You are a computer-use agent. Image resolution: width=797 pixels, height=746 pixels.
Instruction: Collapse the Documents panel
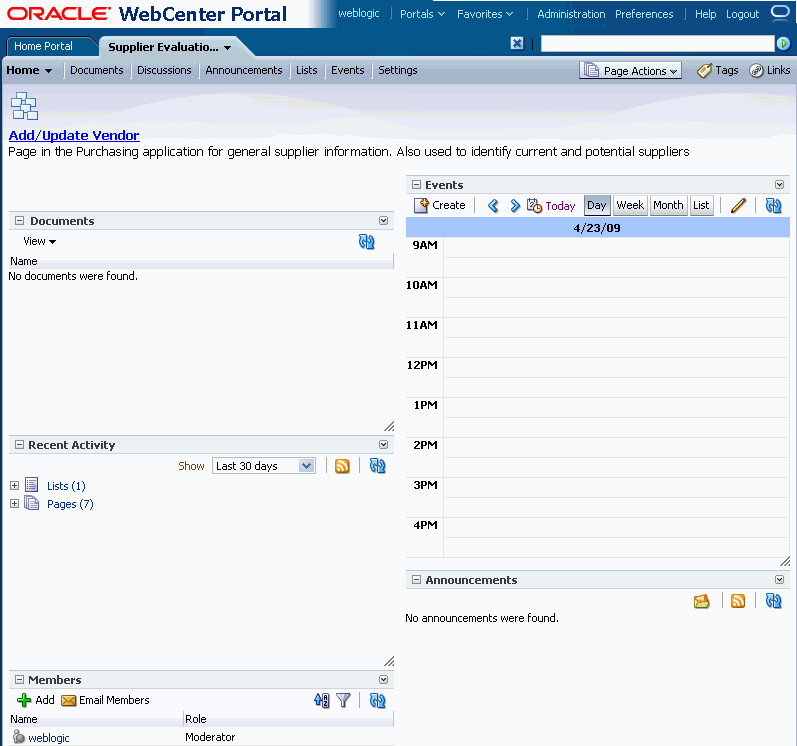tap(19, 221)
